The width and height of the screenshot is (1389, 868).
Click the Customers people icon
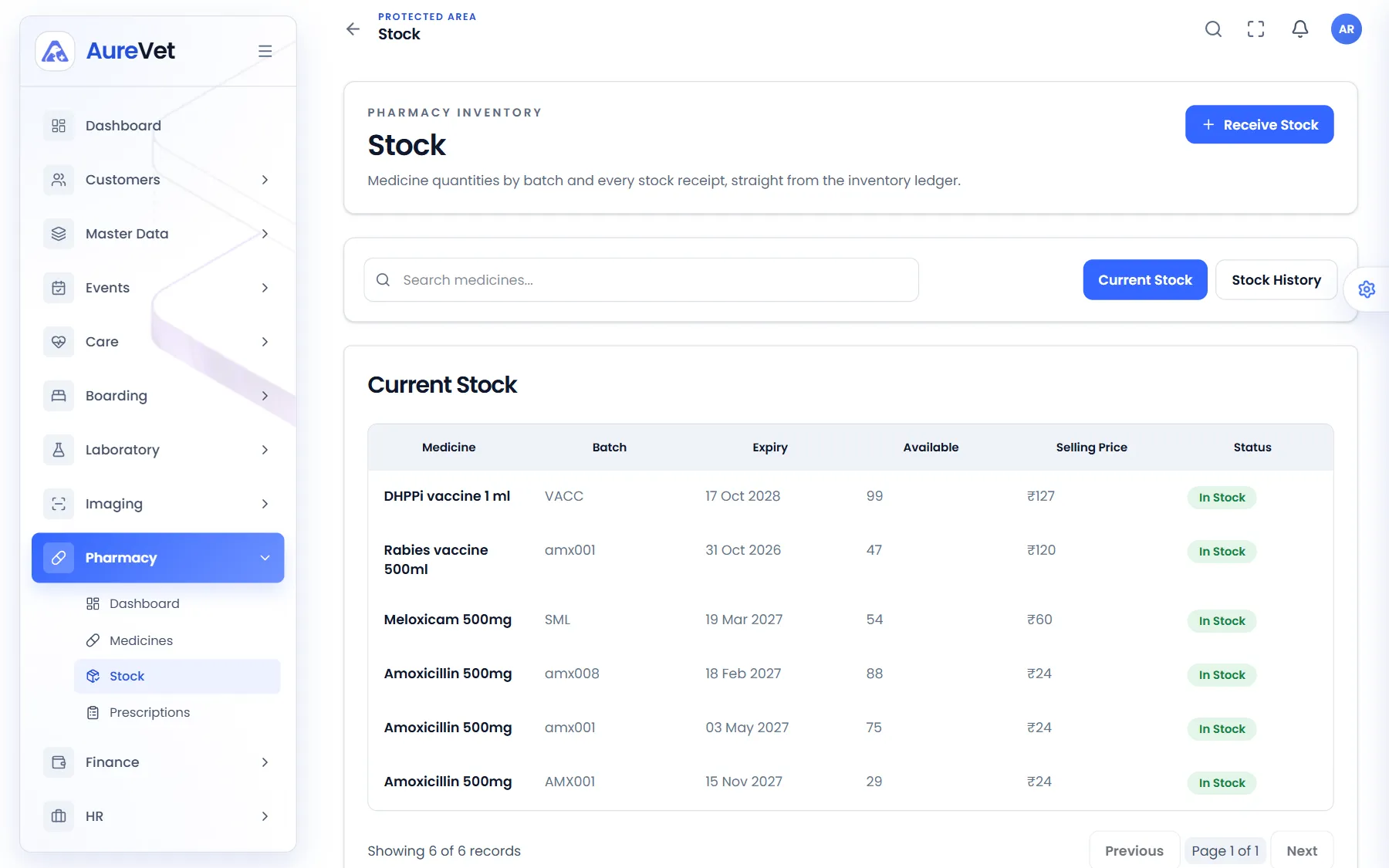tap(59, 180)
